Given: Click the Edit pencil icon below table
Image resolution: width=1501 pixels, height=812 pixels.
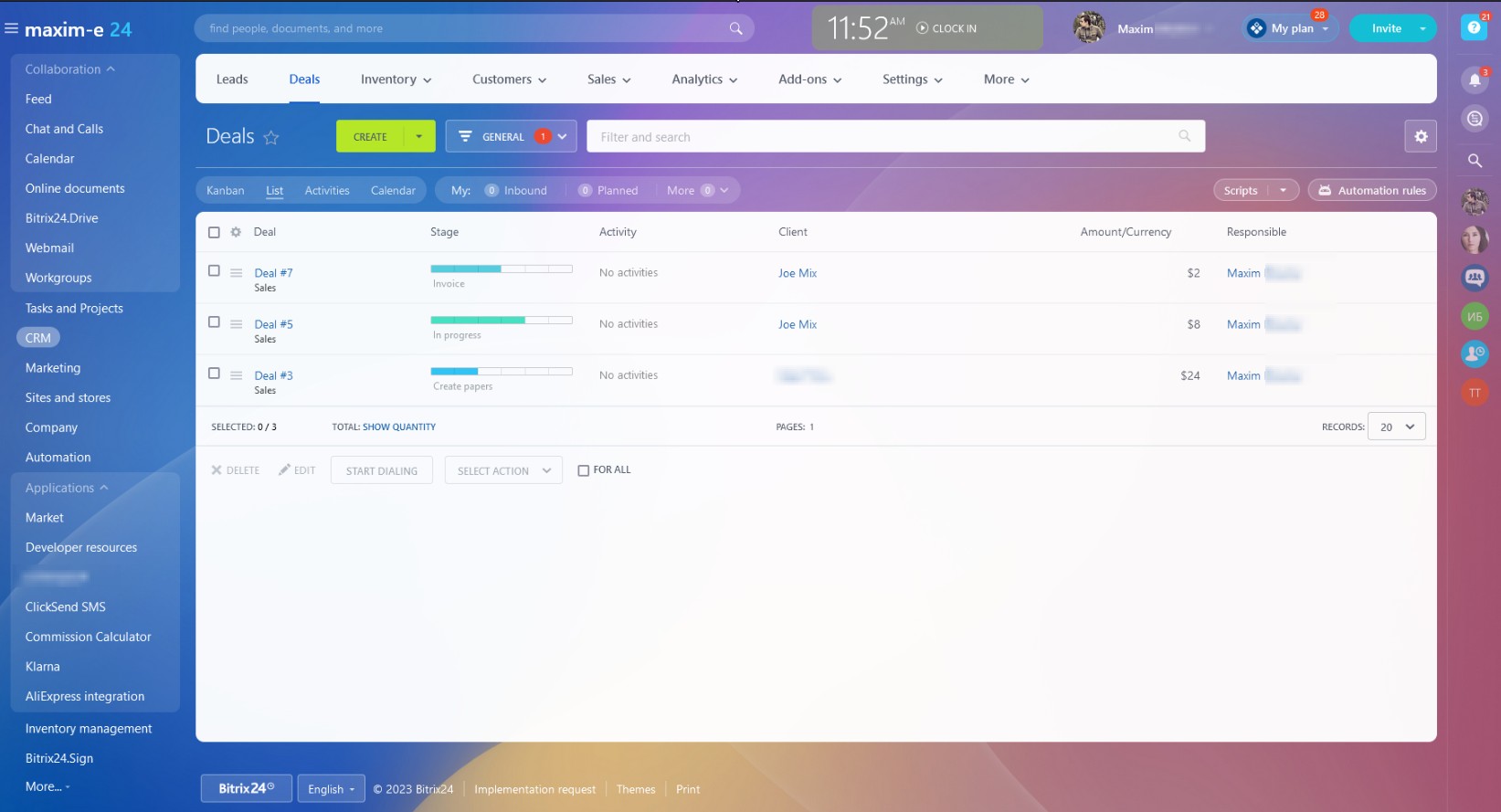Looking at the screenshot, I should click(x=284, y=469).
